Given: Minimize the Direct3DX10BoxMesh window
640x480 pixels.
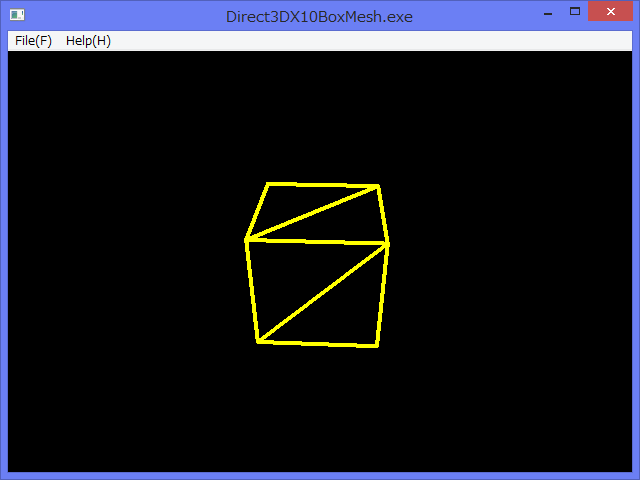Looking at the screenshot, I should 548,13.
